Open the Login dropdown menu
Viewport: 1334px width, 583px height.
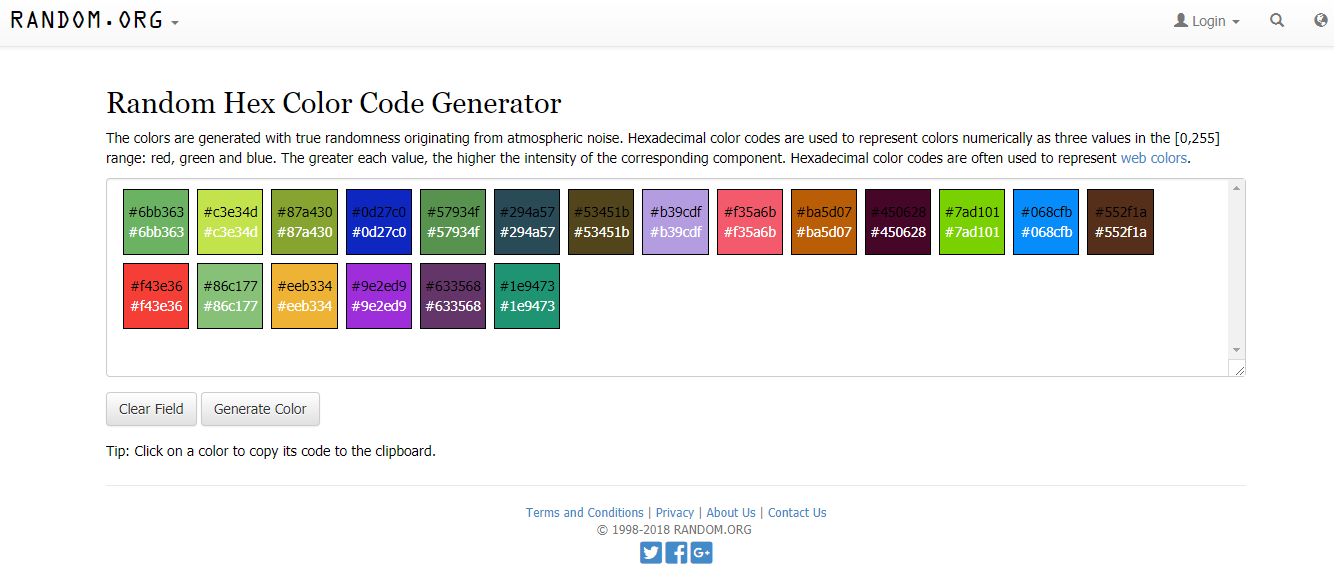[x=1207, y=21]
